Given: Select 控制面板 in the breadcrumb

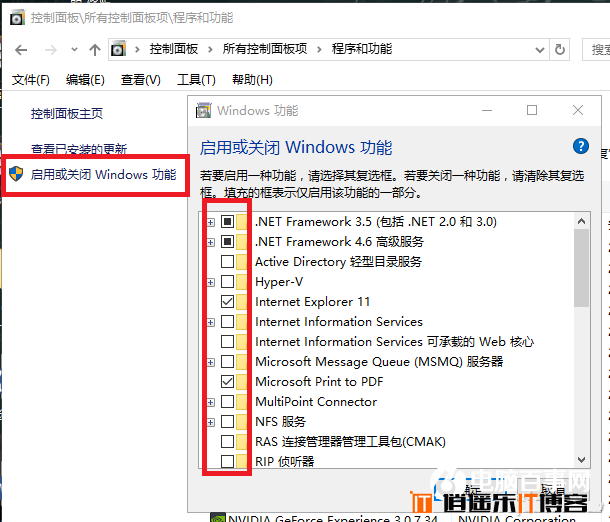Looking at the screenshot, I should click(x=174, y=49).
